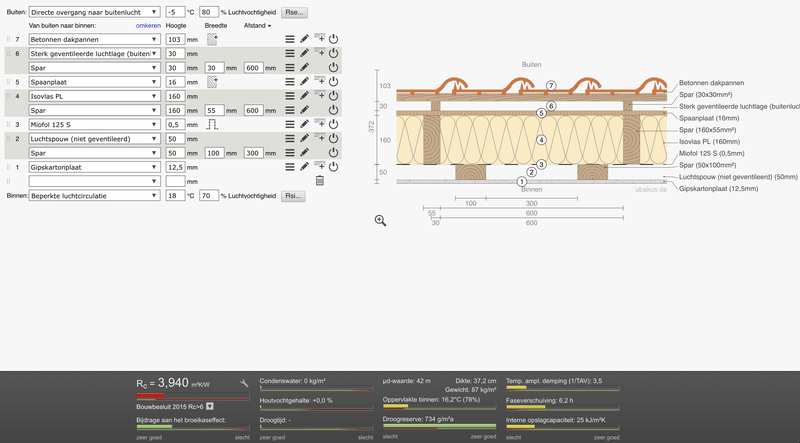
Task: Click the texture icon beside Betonnen dakpannen
Action: [212, 39]
